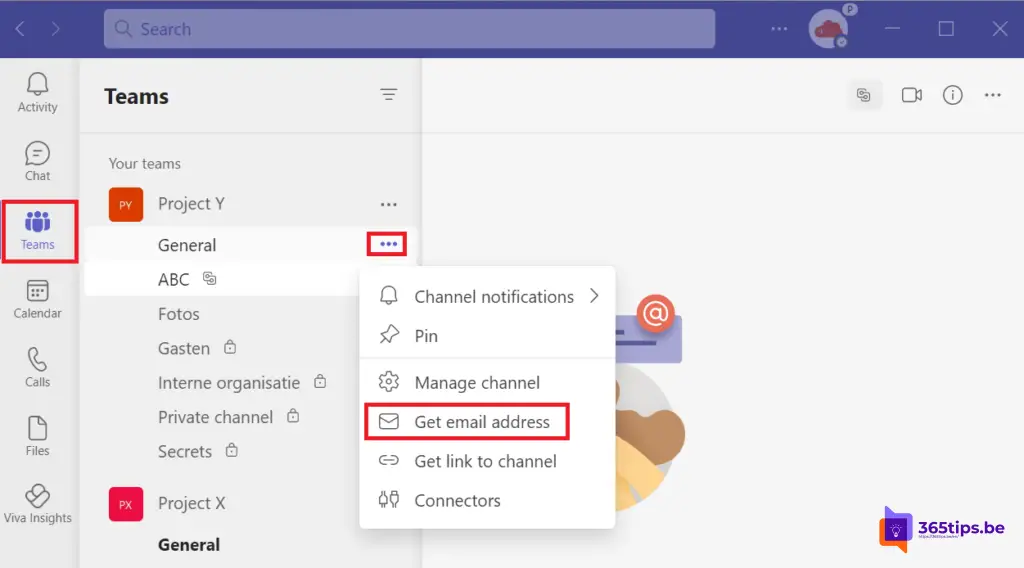Open channel info pane icon
The image size is (1024, 568).
[x=952, y=95]
